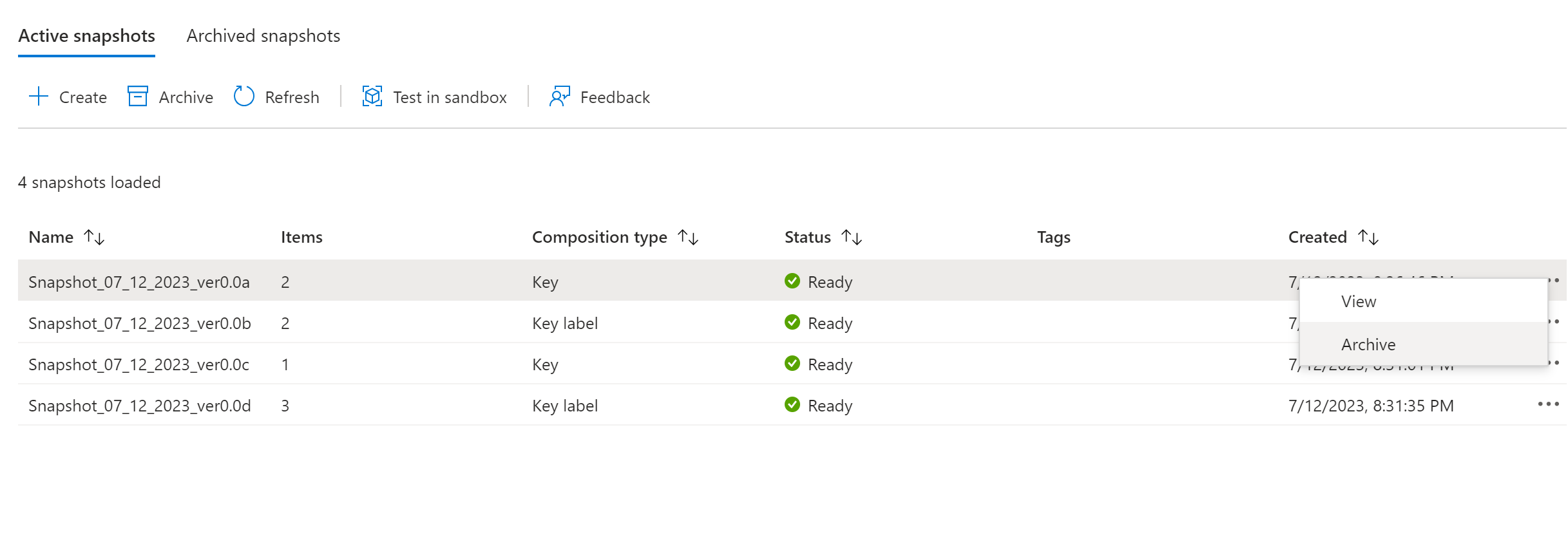Click the Feedback person icon

click(559, 97)
